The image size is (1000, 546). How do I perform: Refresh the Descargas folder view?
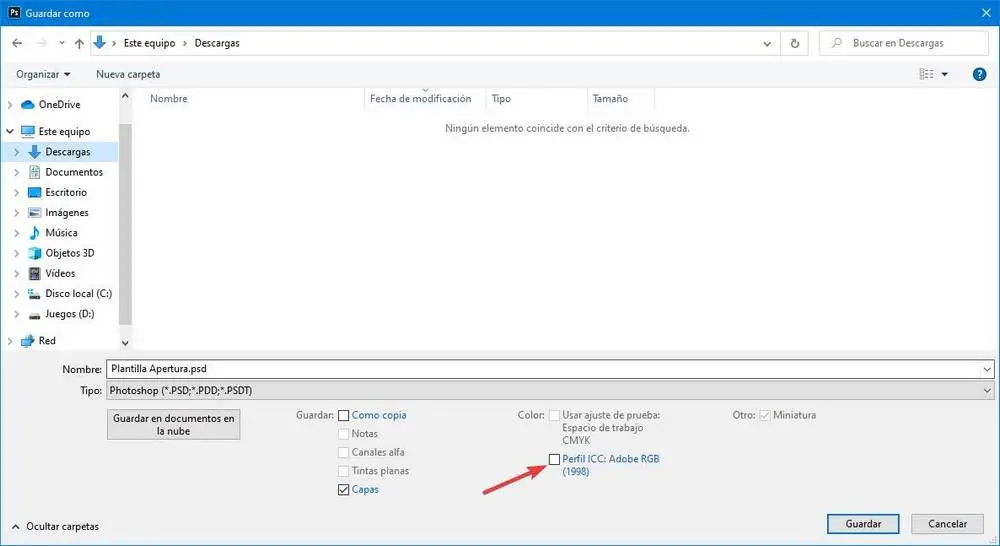click(795, 43)
